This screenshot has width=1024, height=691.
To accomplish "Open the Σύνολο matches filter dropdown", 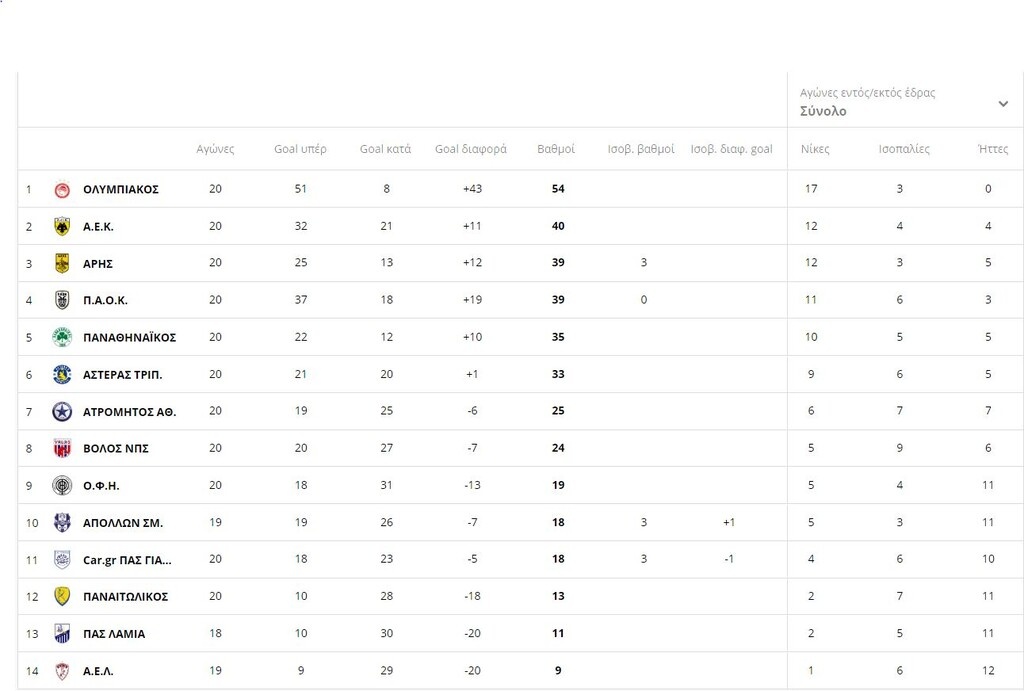I will (x=823, y=111).
